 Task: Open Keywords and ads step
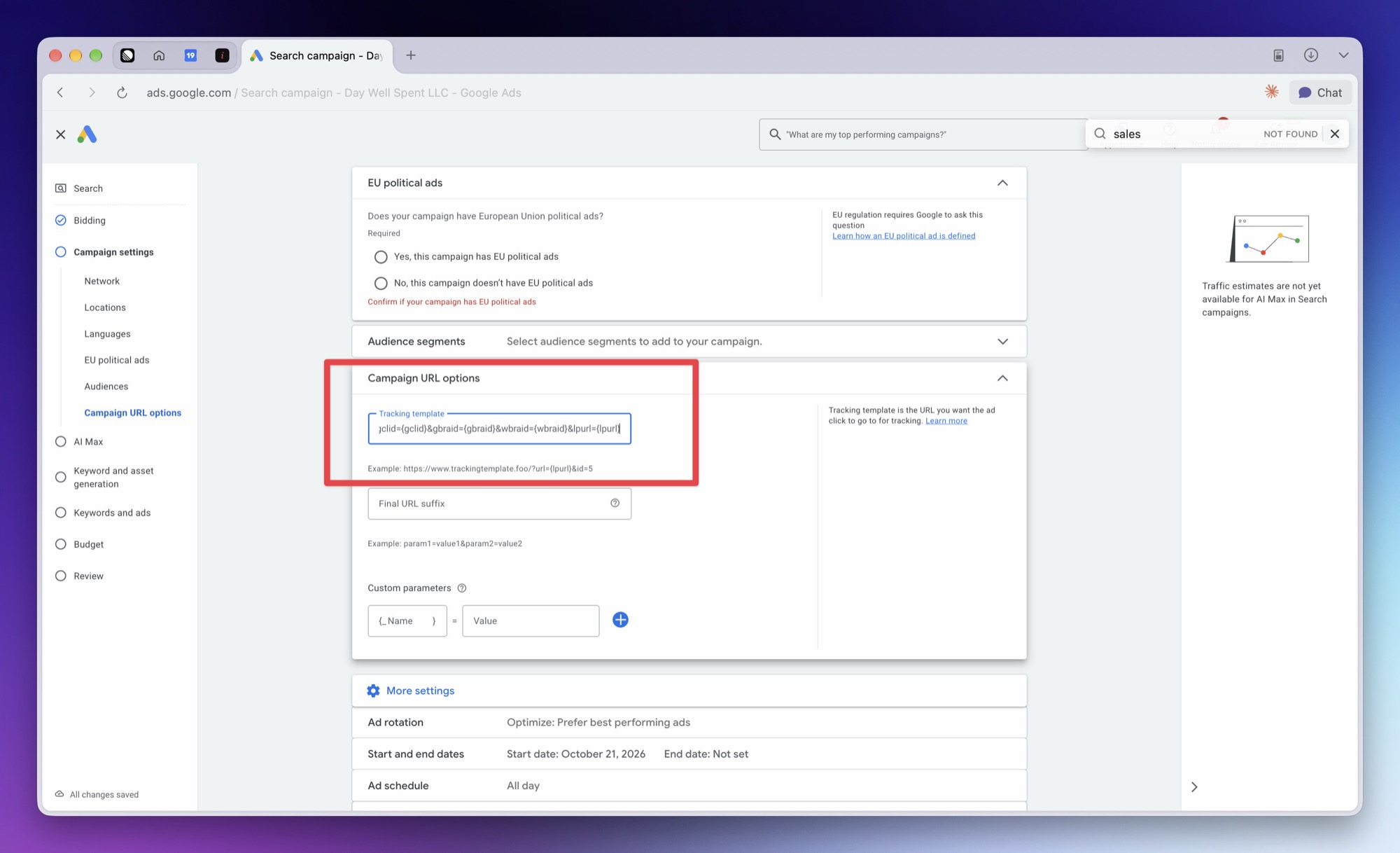112,513
